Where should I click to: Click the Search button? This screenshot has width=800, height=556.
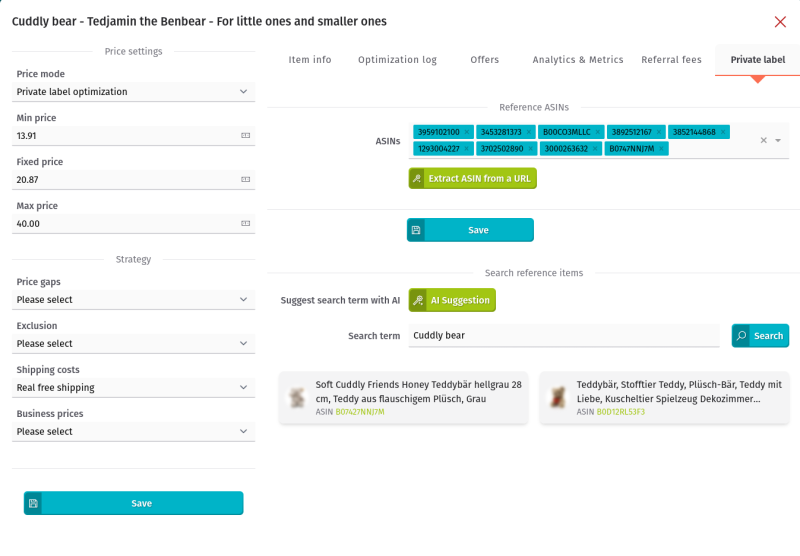760,336
